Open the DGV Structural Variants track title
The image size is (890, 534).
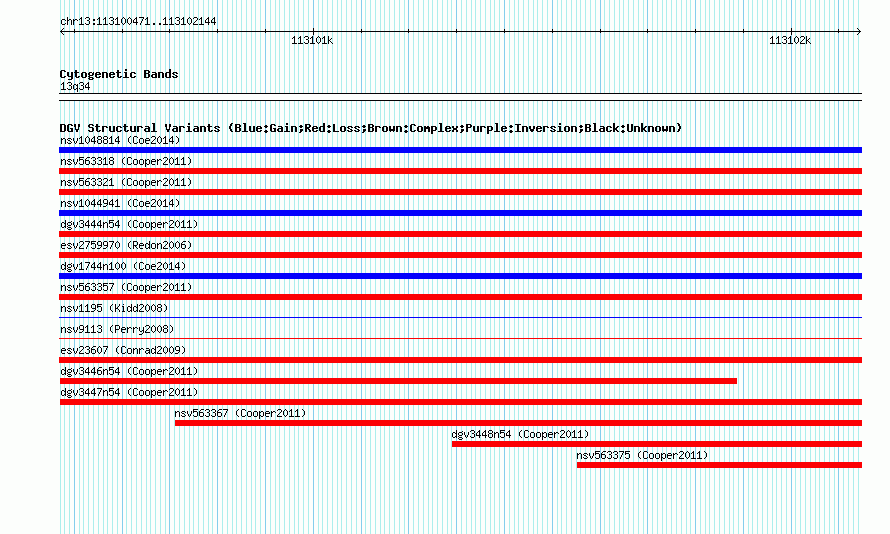tap(371, 128)
